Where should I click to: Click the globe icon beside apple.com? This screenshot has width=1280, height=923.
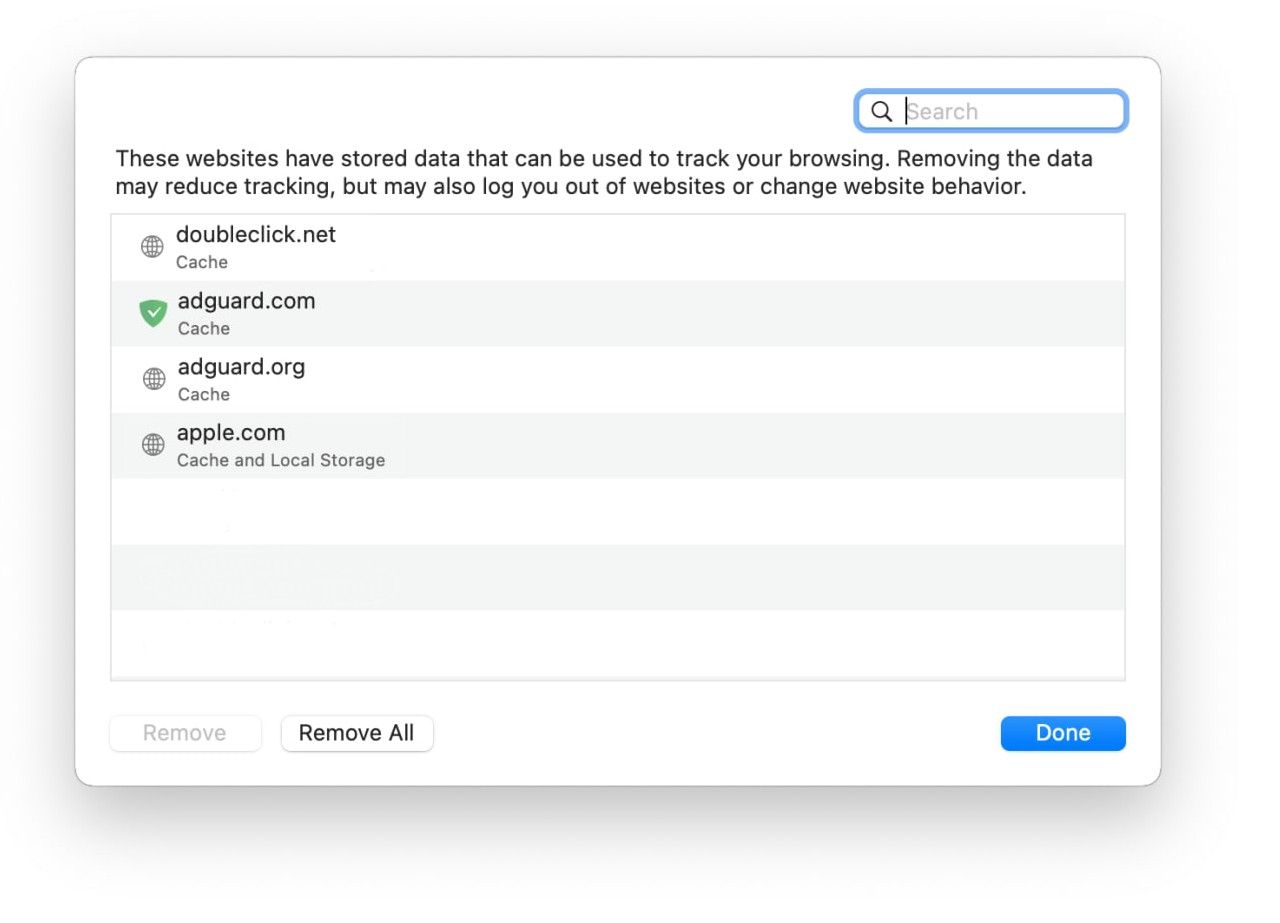pyautogui.click(x=153, y=445)
